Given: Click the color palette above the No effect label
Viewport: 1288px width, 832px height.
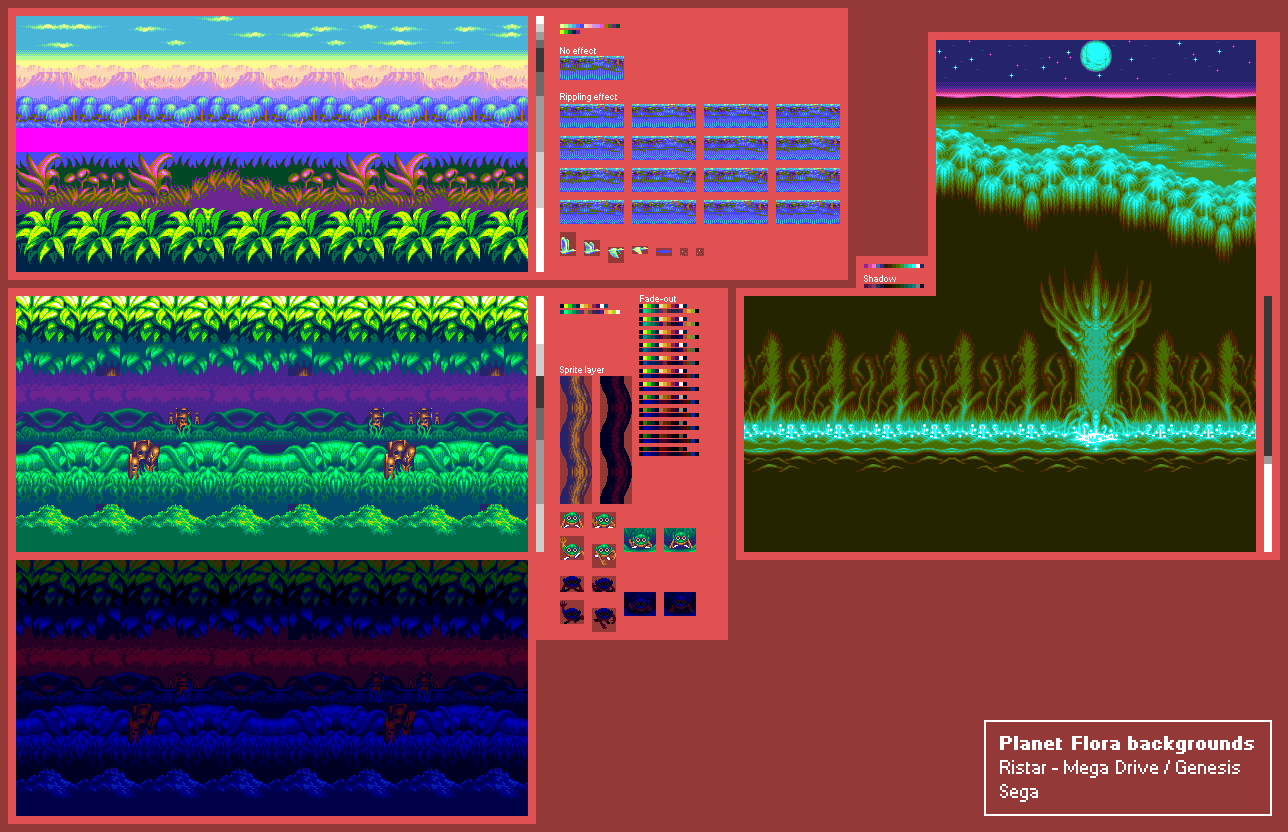Looking at the screenshot, I should point(590,29).
